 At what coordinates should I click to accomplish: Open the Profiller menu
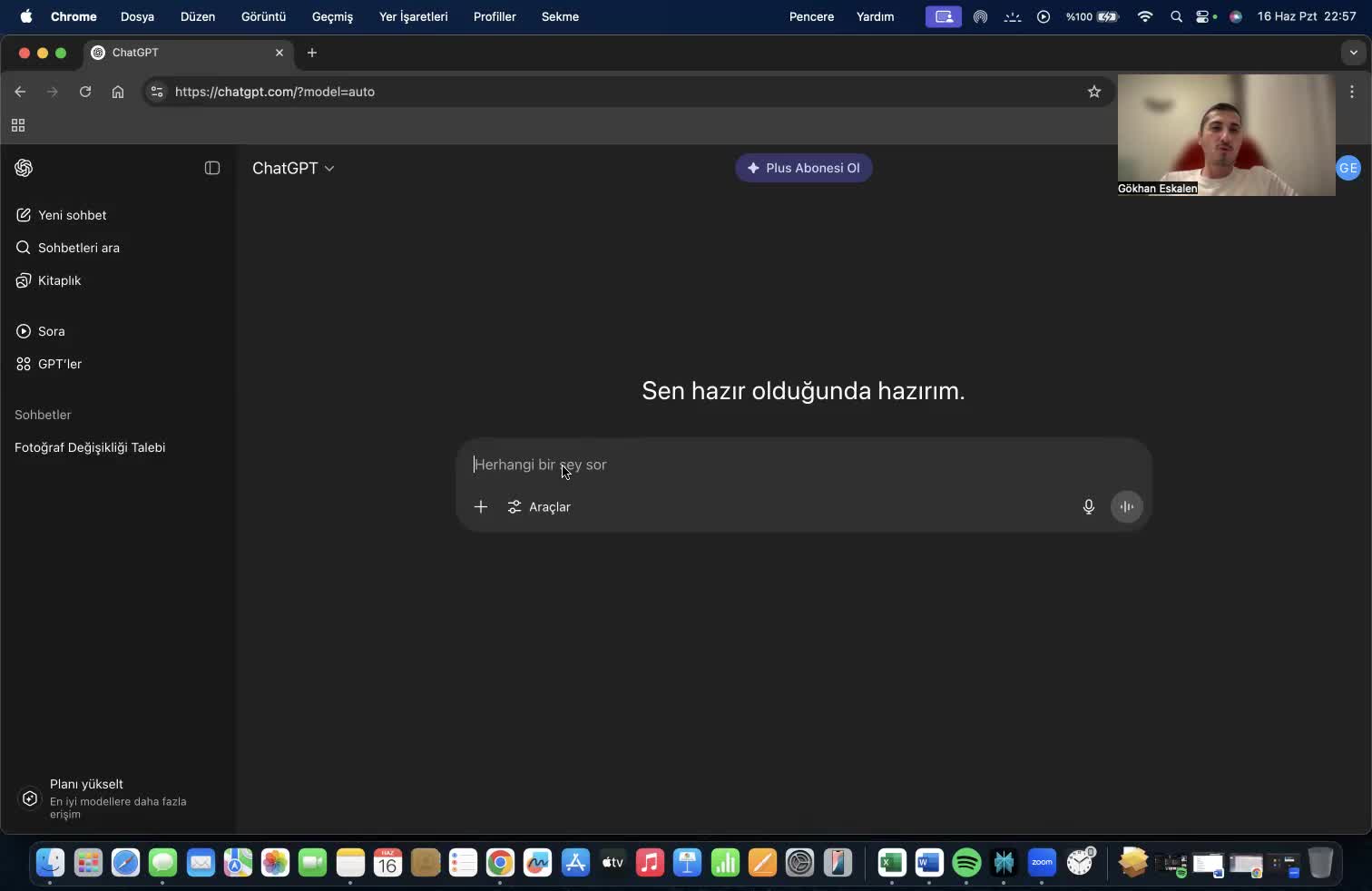click(x=495, y=16)
